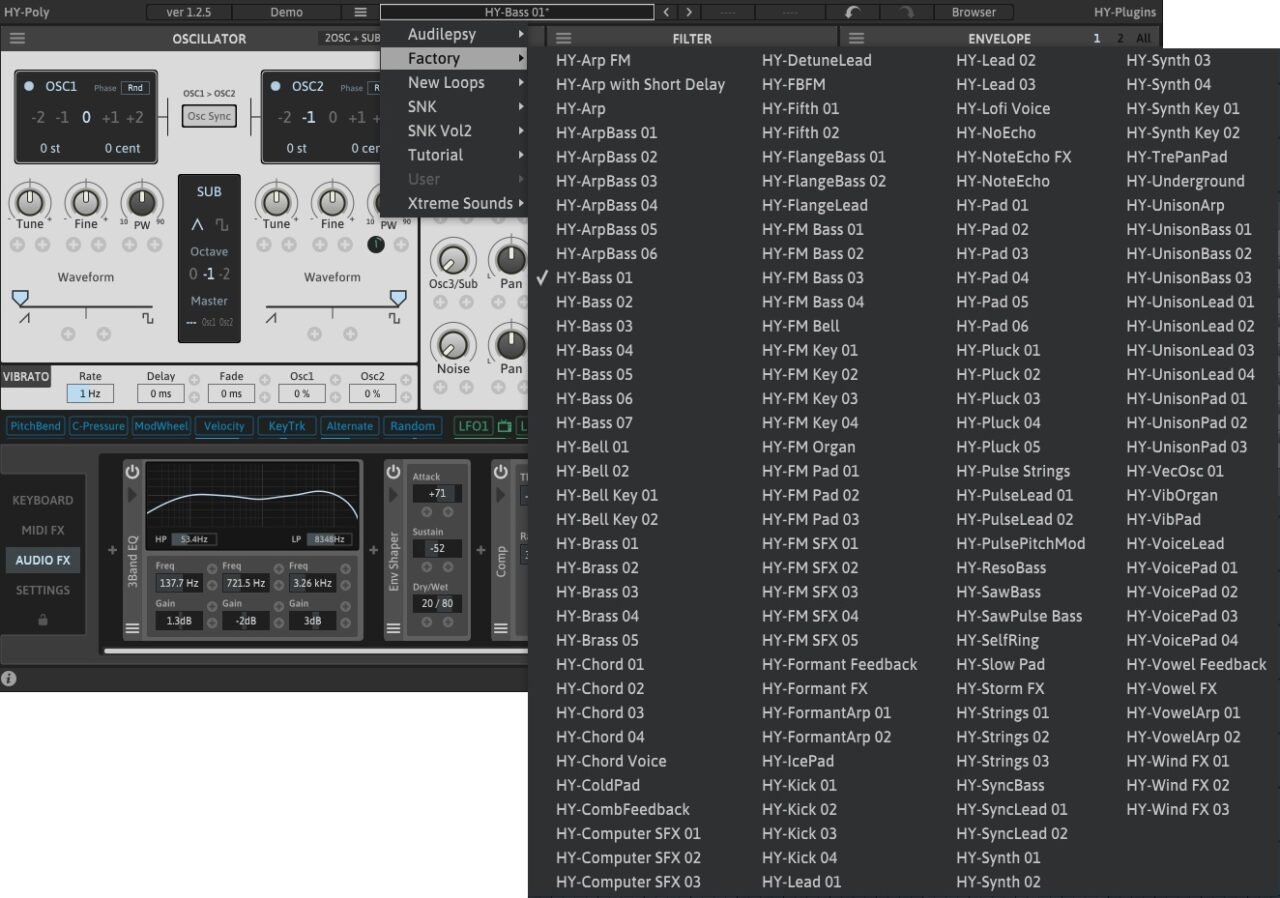Viewport: 1280px width, 898px height.
Task: Click the audio FX horizontal scrollbar
Action: (316, 652)
